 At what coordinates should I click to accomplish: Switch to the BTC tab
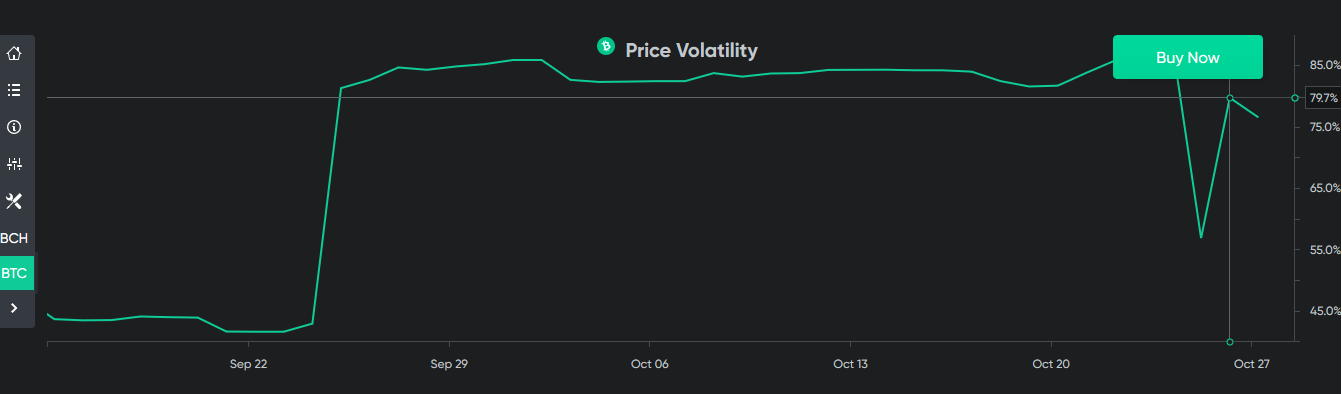(14, 273)
